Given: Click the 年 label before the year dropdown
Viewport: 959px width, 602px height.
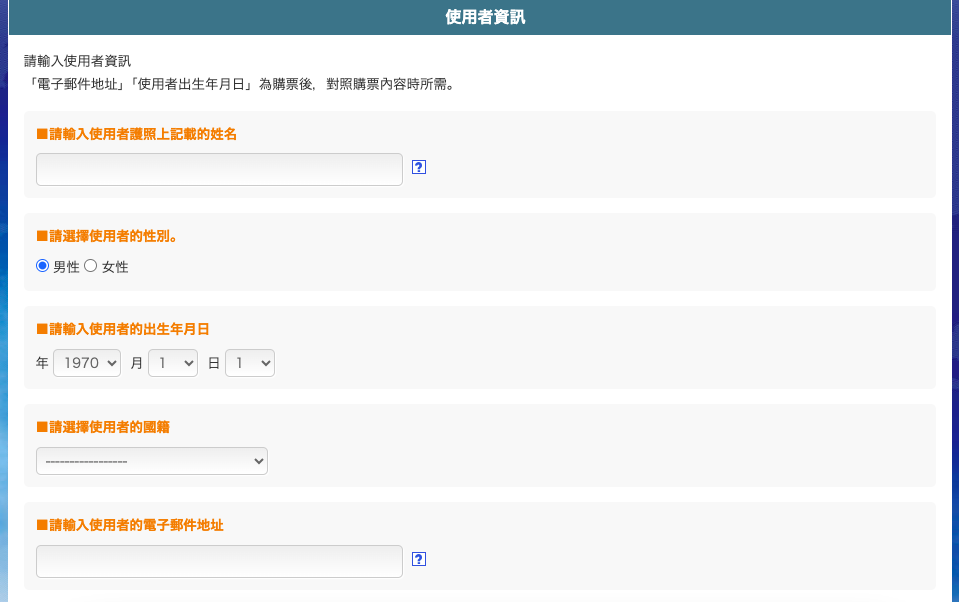Looking at the screenshot, I should (42, 363).
